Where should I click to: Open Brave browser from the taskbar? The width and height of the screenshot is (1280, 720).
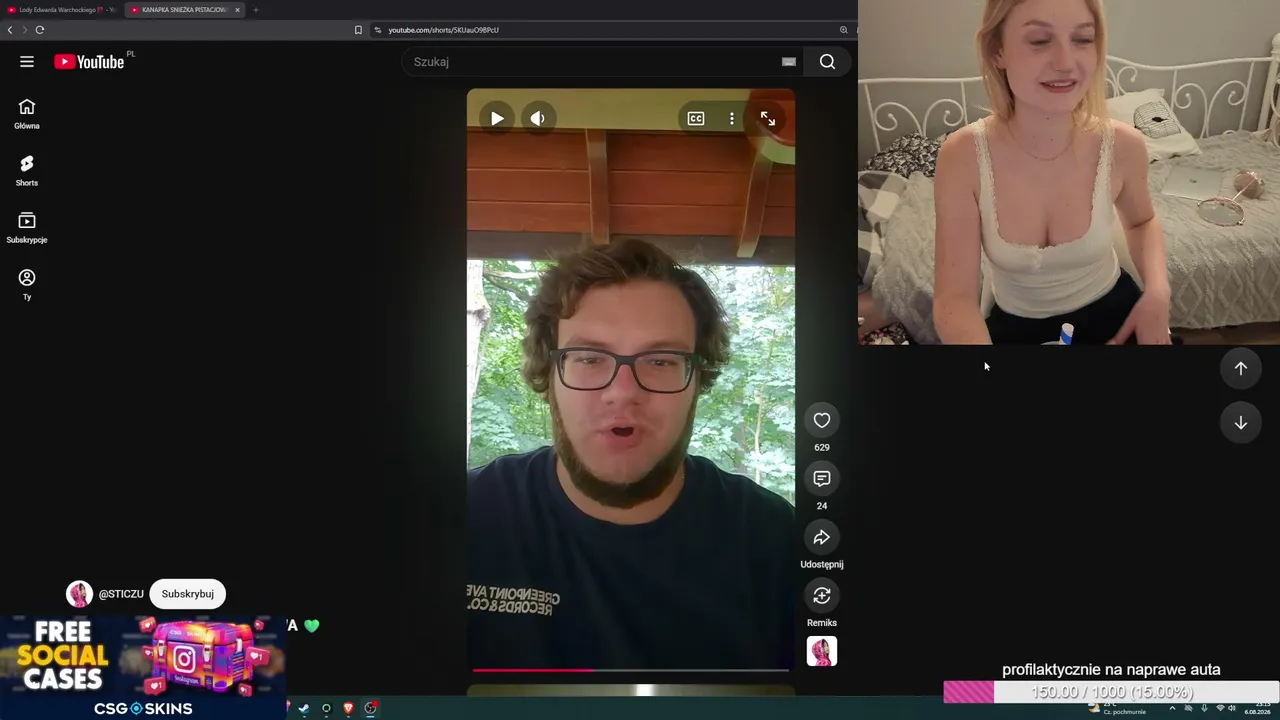[348, 709]
